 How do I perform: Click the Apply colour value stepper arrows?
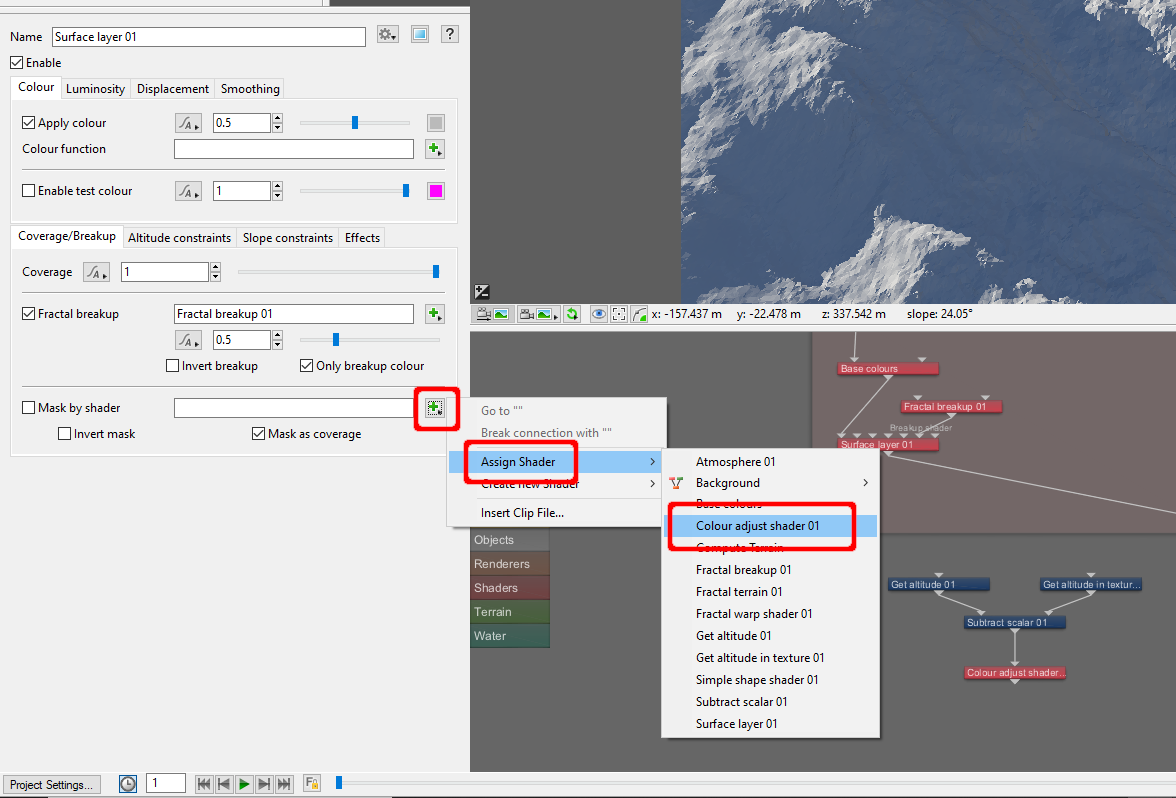click(x=278, y=123)
